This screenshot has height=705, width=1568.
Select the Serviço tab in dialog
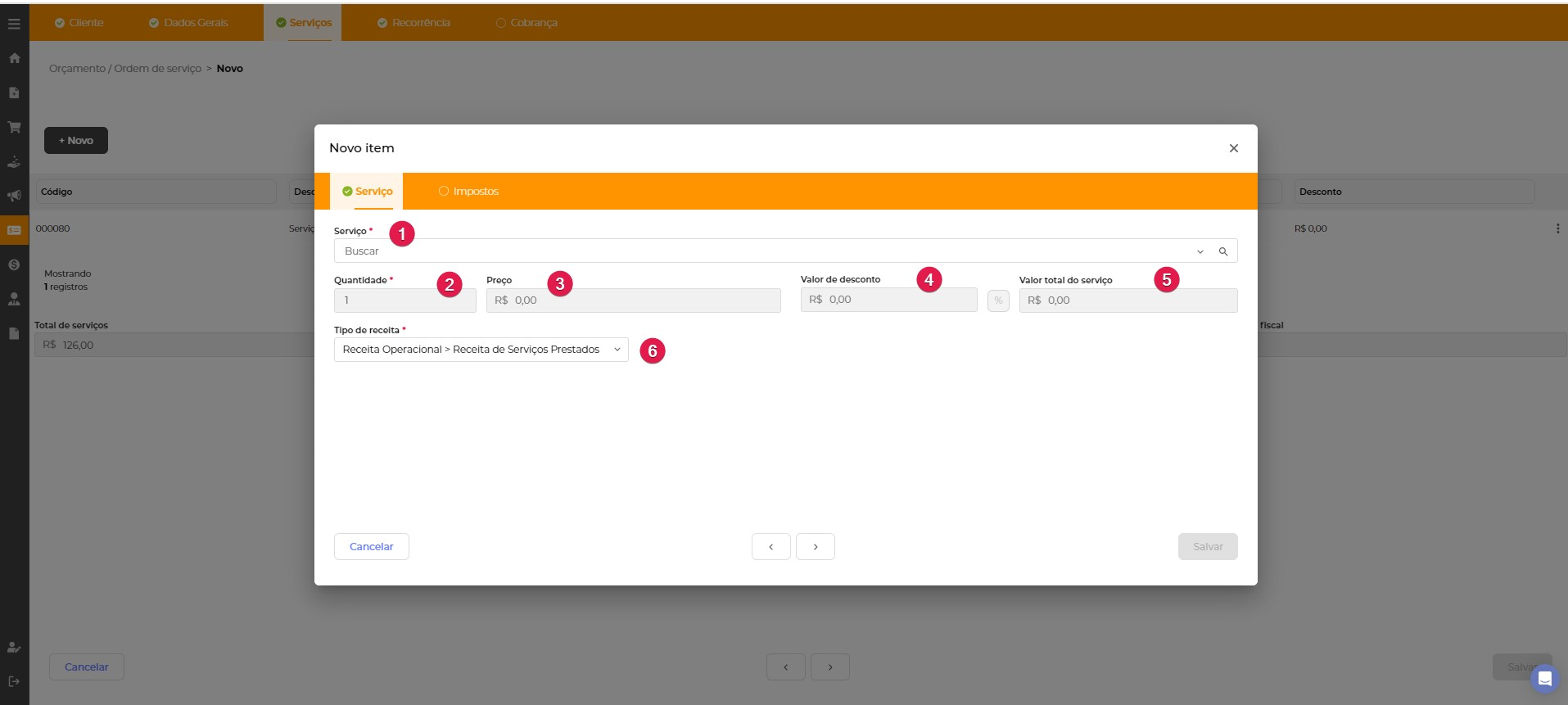coord(368,192)
